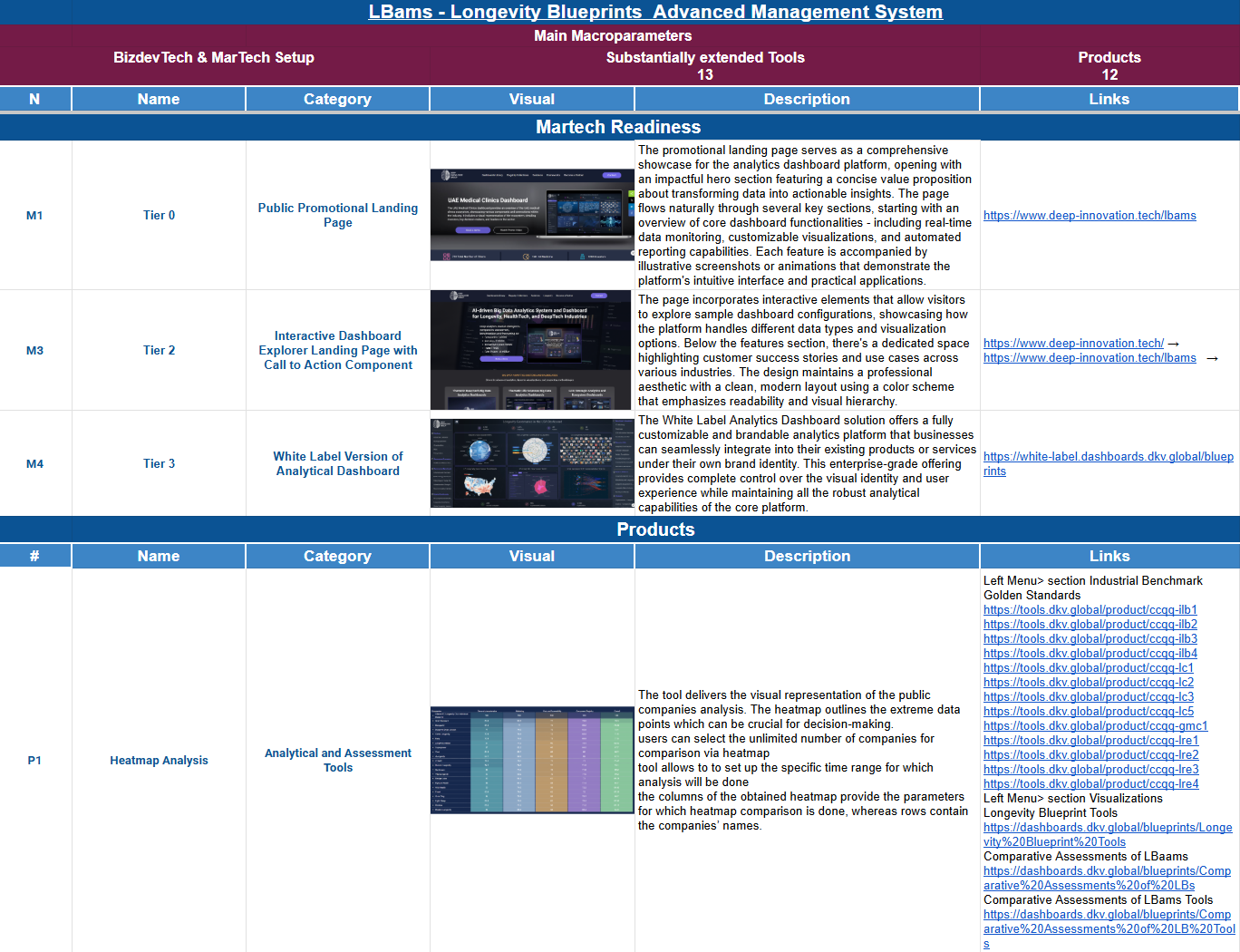Image resolution: width=1240 pixels, height=952 pixels.
Task: Open the LBams title hyperlink at top
Action: [x=654, y=12]
